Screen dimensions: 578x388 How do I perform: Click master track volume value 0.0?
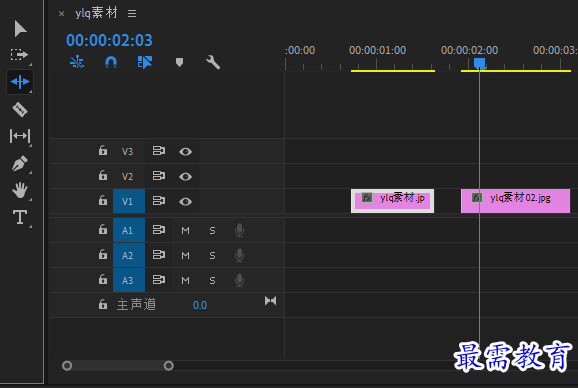coord(199,305)
